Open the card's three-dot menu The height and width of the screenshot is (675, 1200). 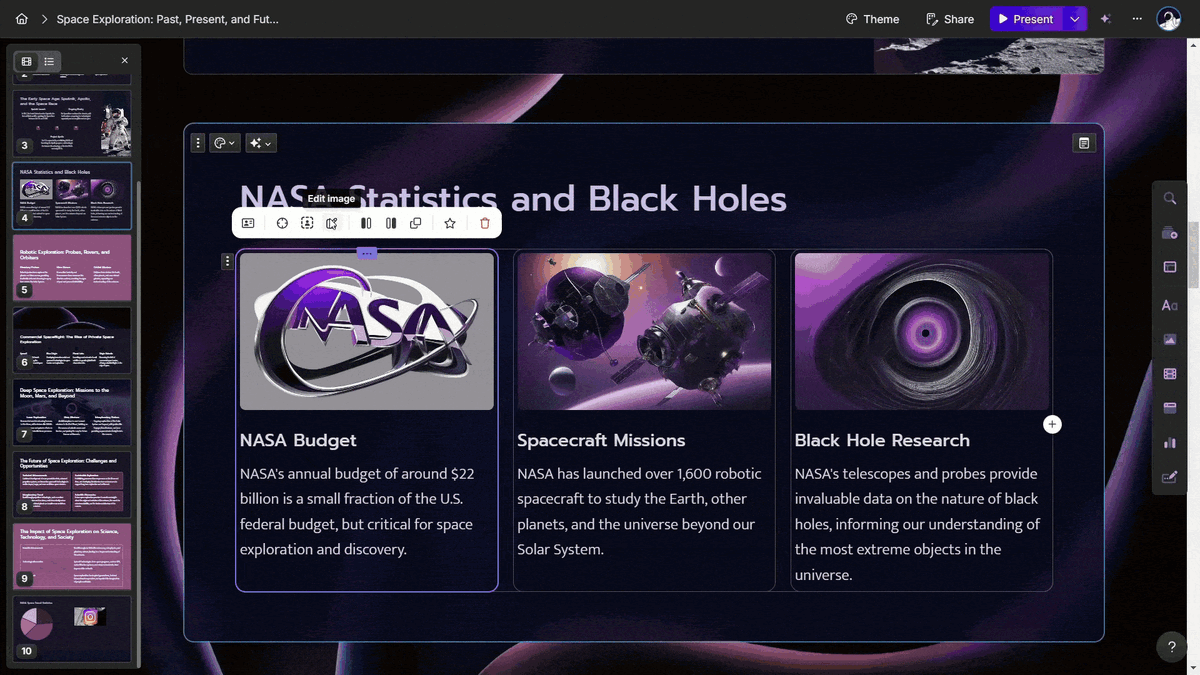pos(198,143)
